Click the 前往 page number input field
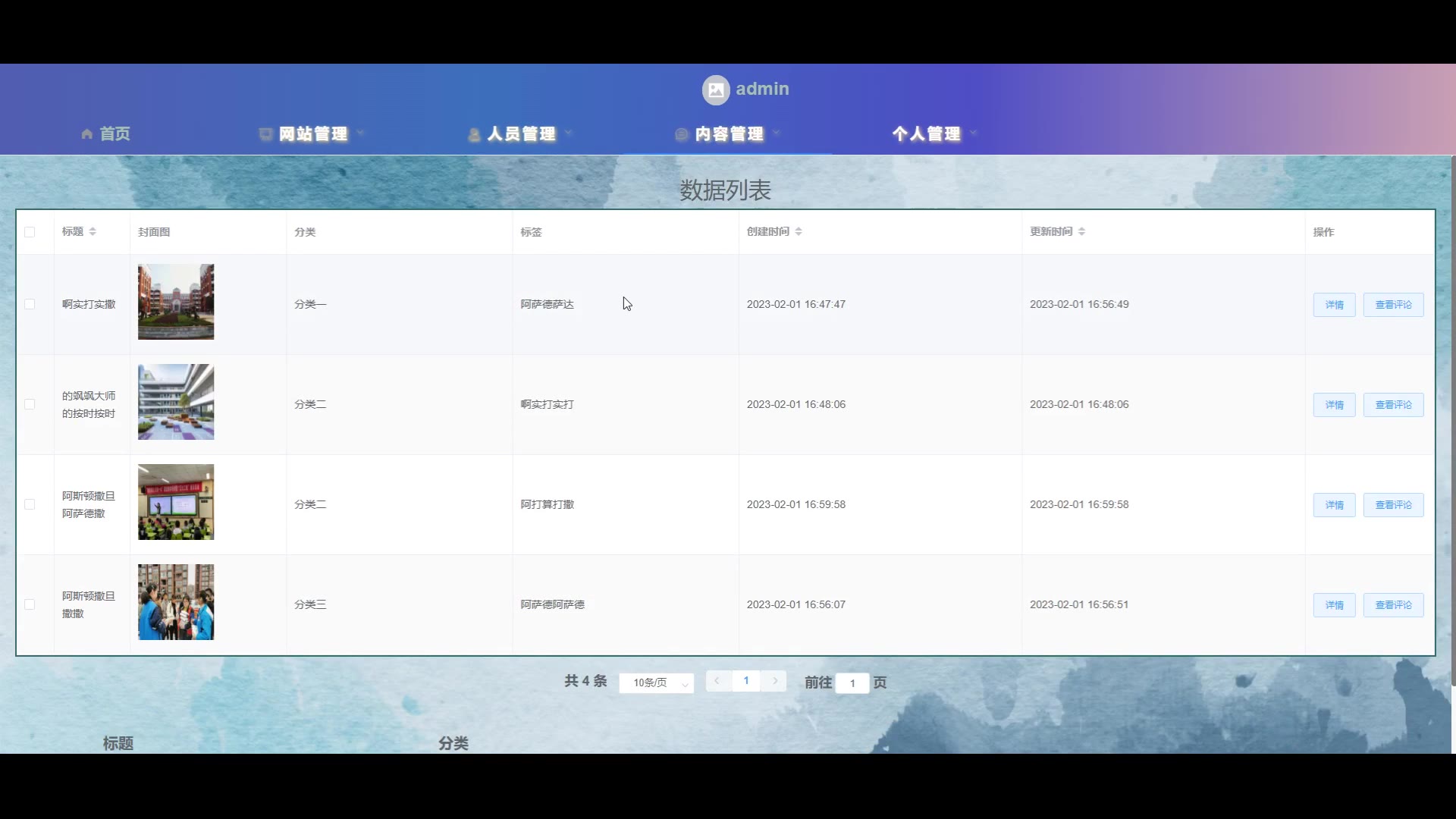Screen dimensions: 1456x819 [x=852, y=683]
